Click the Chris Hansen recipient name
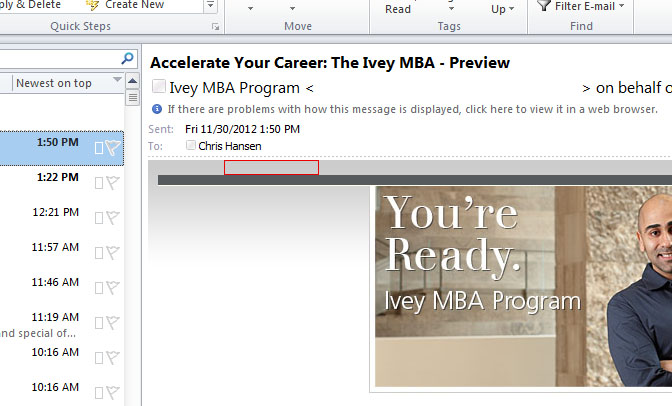Image resolution: width=672 pixels, height=406 pixels. pos(230,146)
